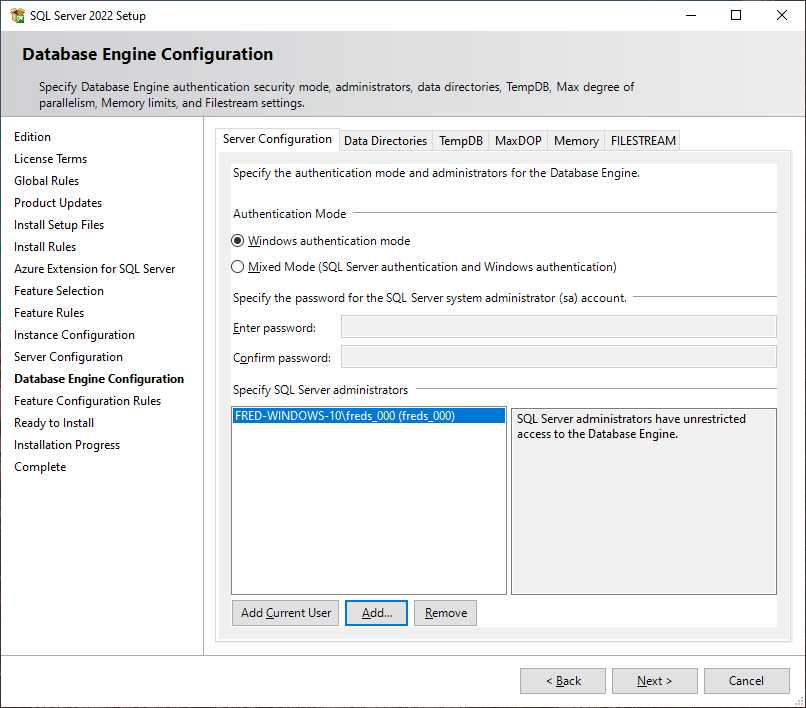Open the TempDB tab

click(x=460, y=140)
